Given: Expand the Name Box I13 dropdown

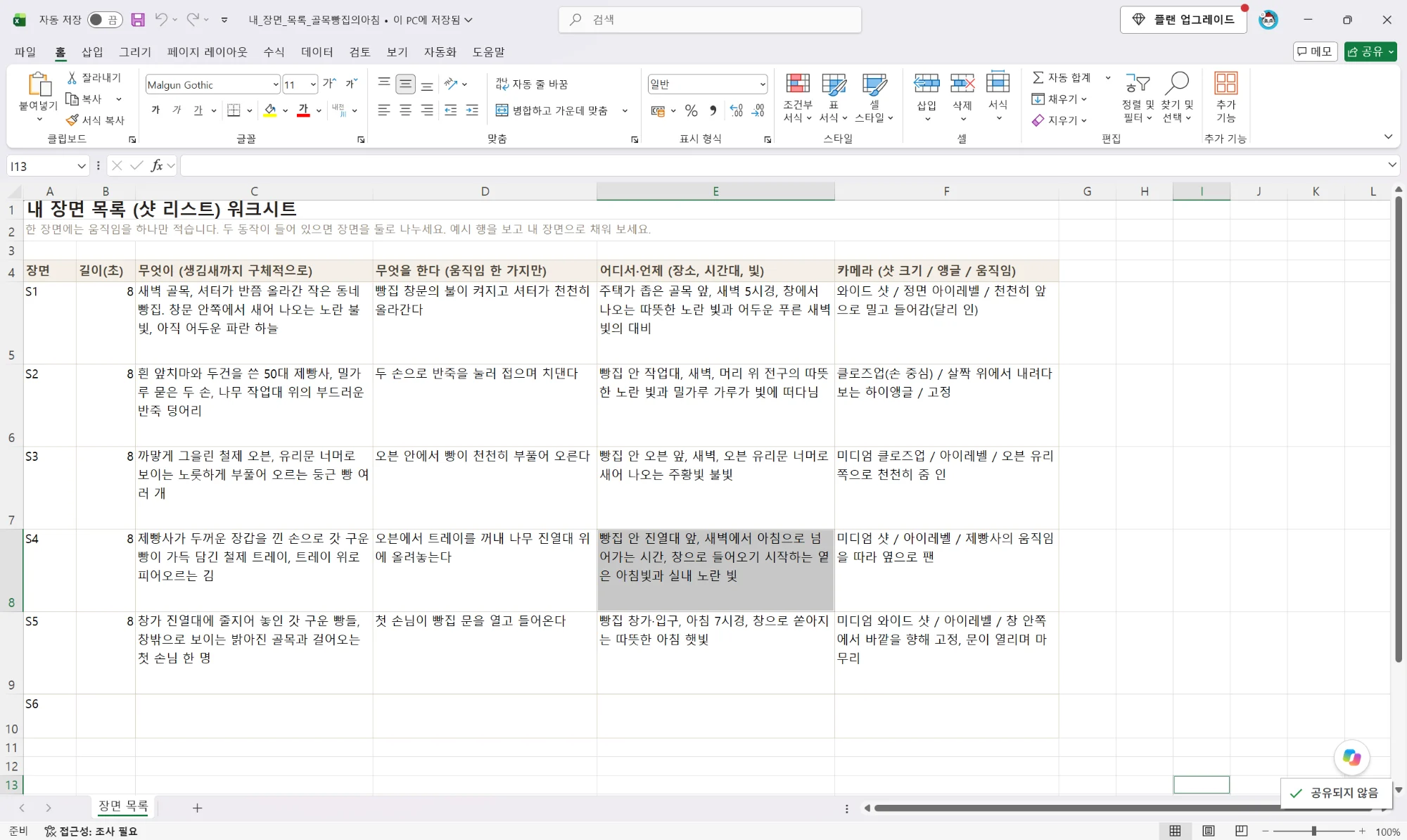Looking at the screenshot, I should click(81, 166).
